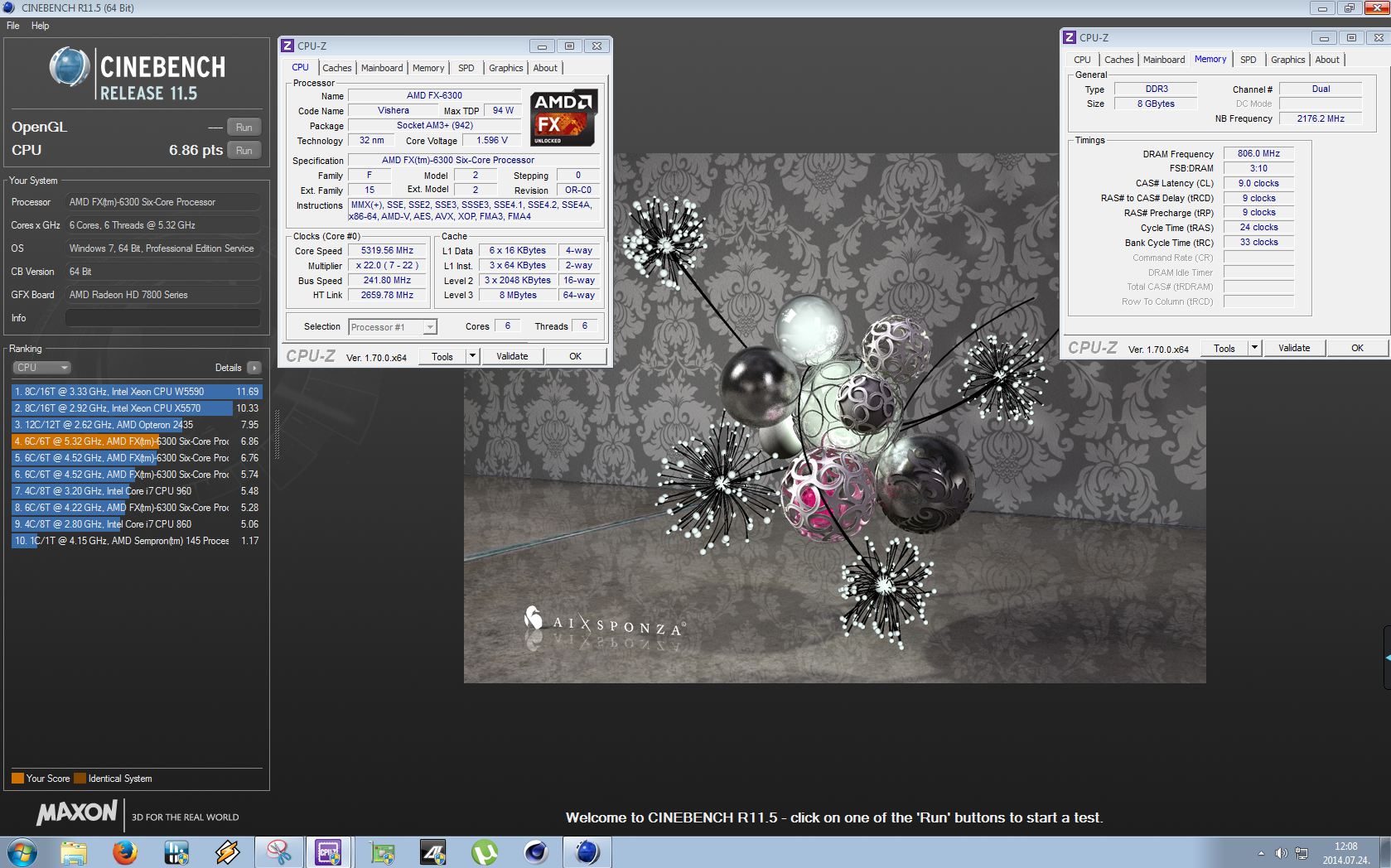The image size is (1391, 868).
Task: Click OK in Memory CPU-Z window
Action: click(1357, 348)
